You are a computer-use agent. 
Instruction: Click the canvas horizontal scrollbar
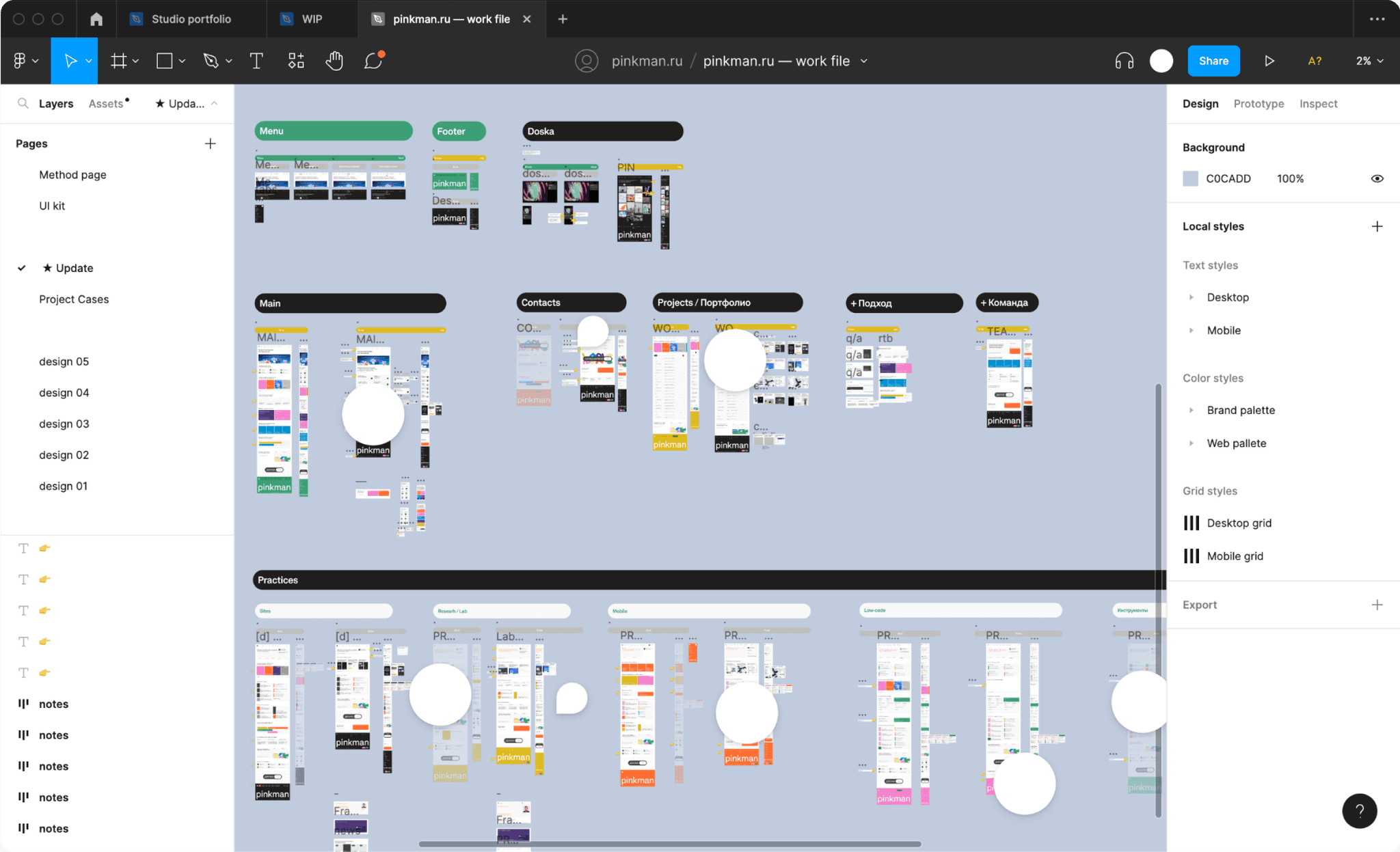tap(670, 844)
